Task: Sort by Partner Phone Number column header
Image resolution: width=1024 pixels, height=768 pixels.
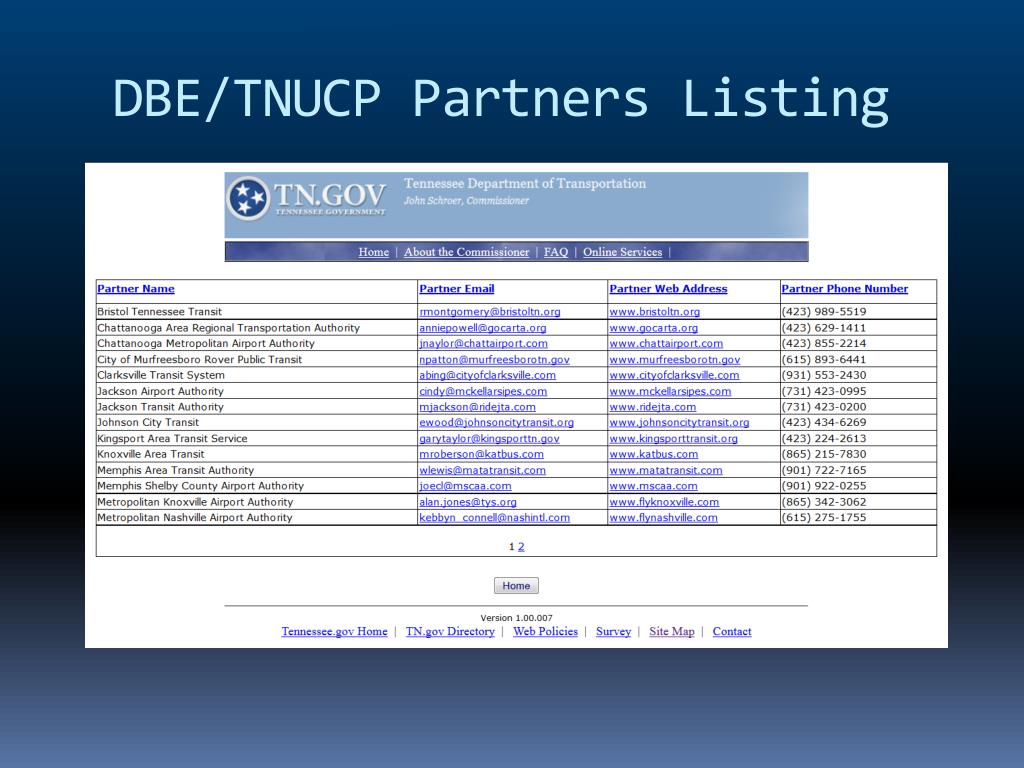Action: point(844,289)
